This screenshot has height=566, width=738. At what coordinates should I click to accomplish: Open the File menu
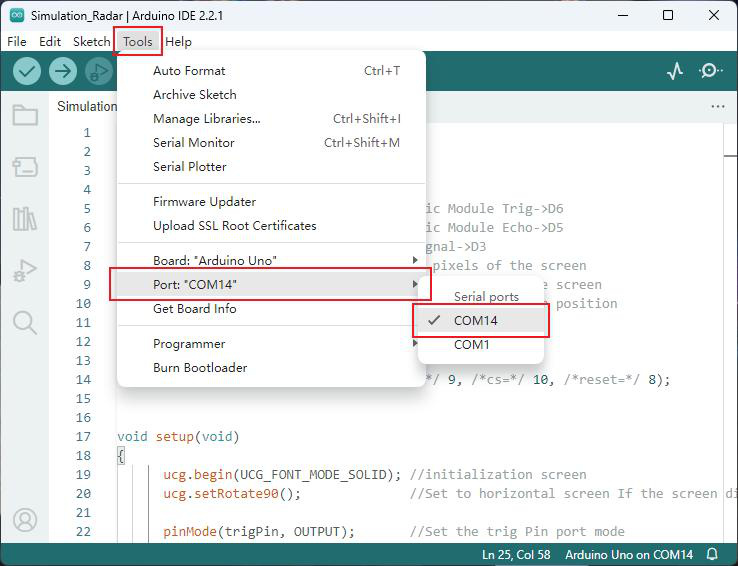pyautogui.click(x=17, y=41)
